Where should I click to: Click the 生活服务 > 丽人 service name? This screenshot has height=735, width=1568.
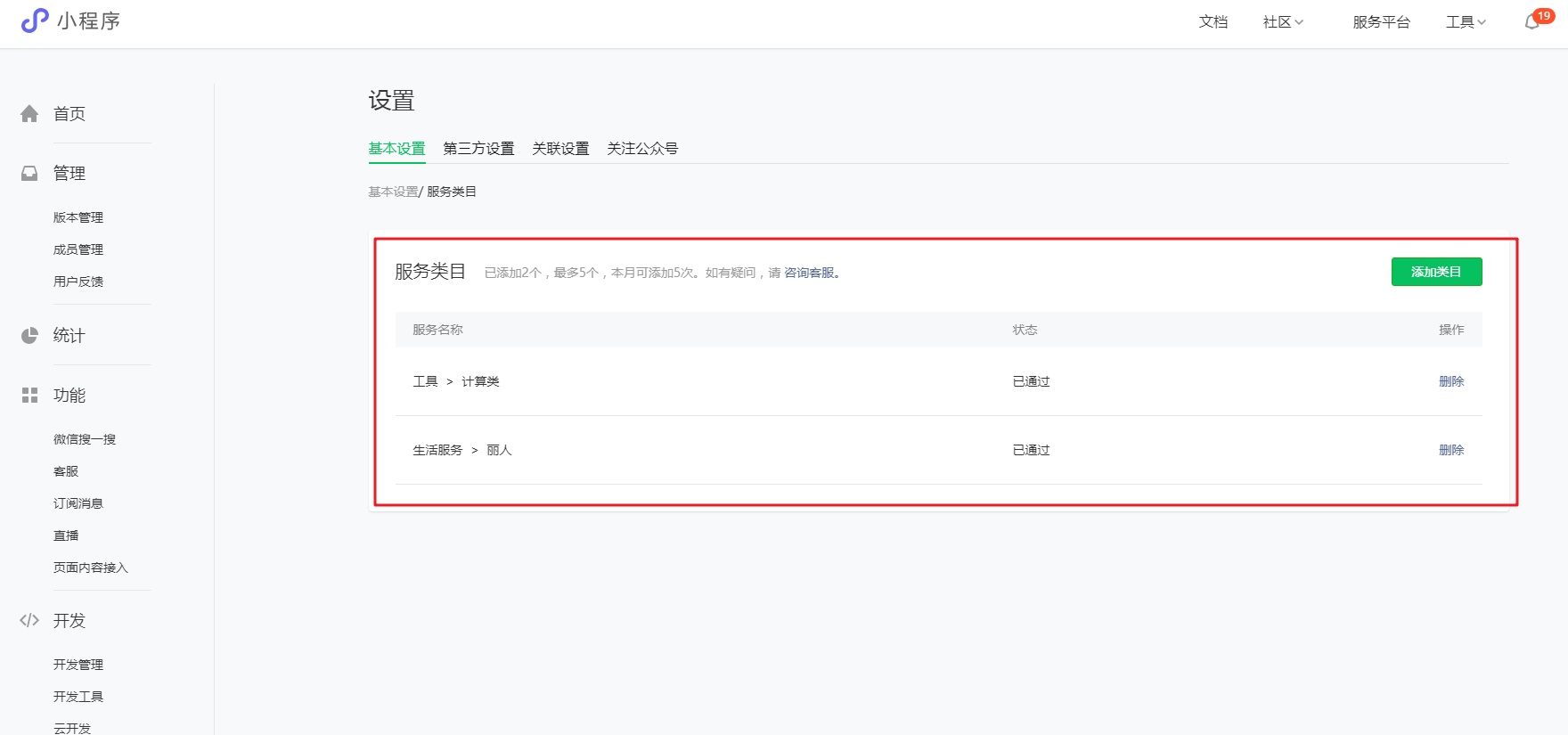tap(462, 450)
